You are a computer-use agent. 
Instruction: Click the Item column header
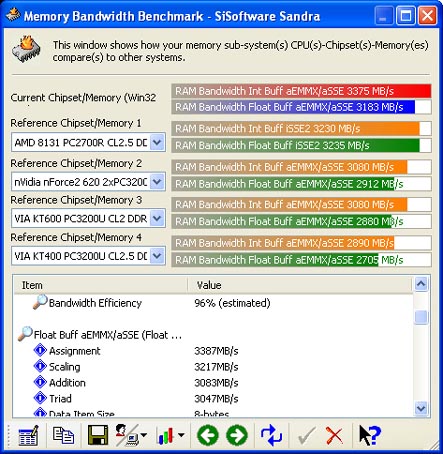100,285
